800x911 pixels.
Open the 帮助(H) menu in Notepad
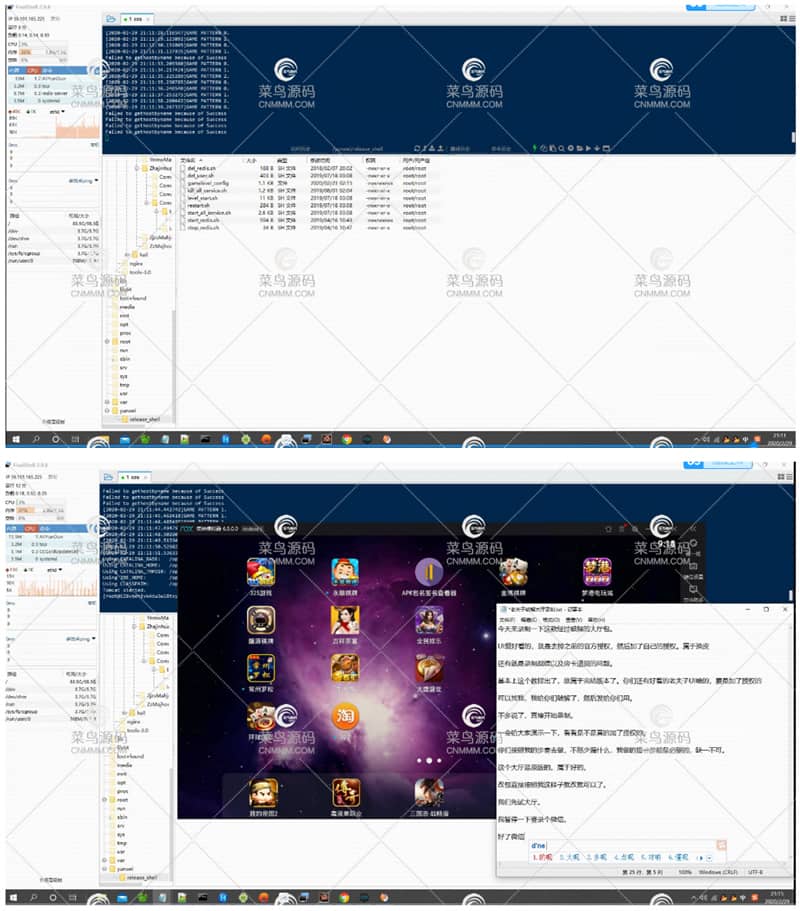click(x=596, y=620)
